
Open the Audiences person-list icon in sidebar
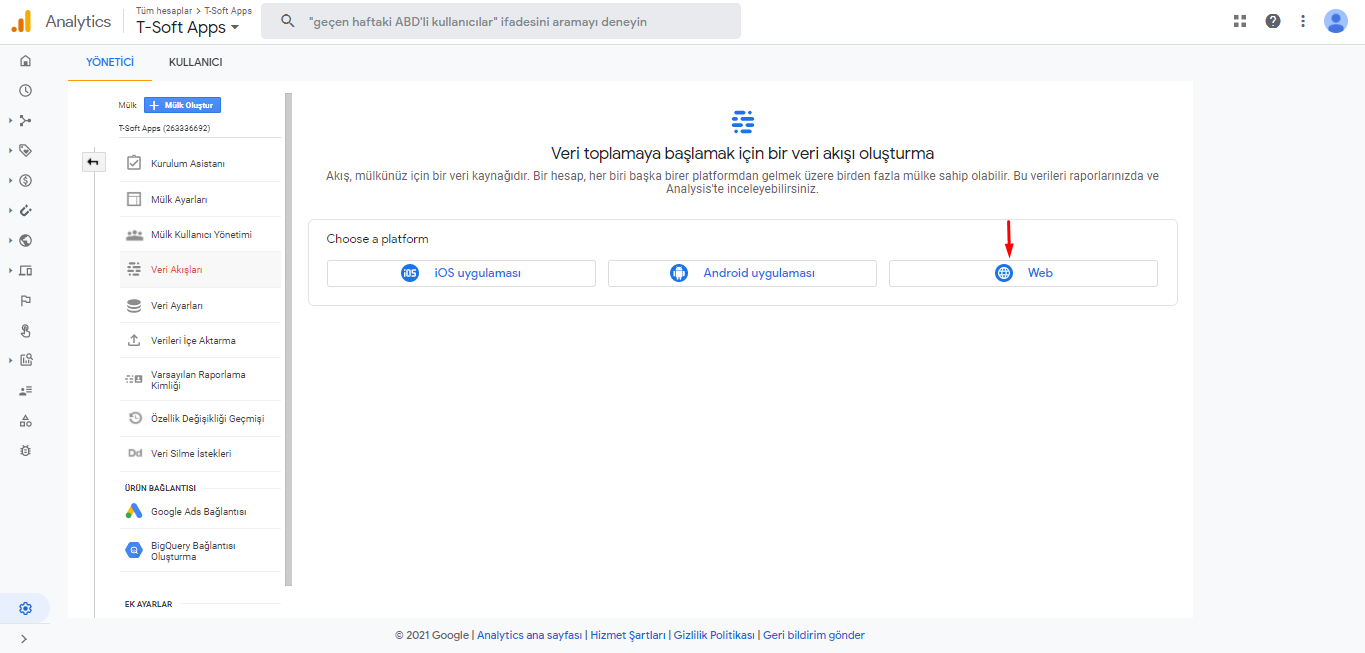click(25, 390)
